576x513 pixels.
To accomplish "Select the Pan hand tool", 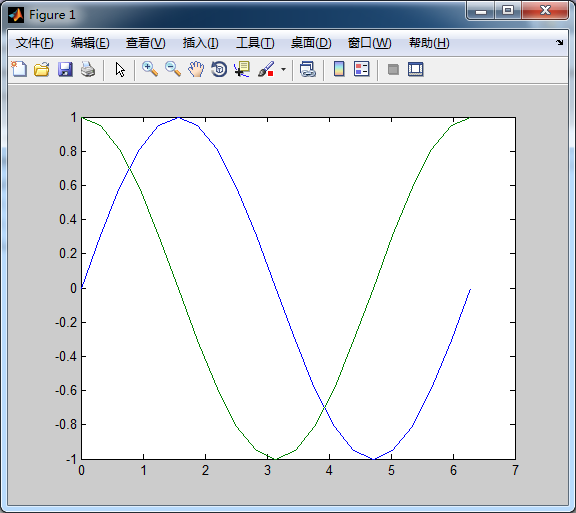I will tap(196, 69).
